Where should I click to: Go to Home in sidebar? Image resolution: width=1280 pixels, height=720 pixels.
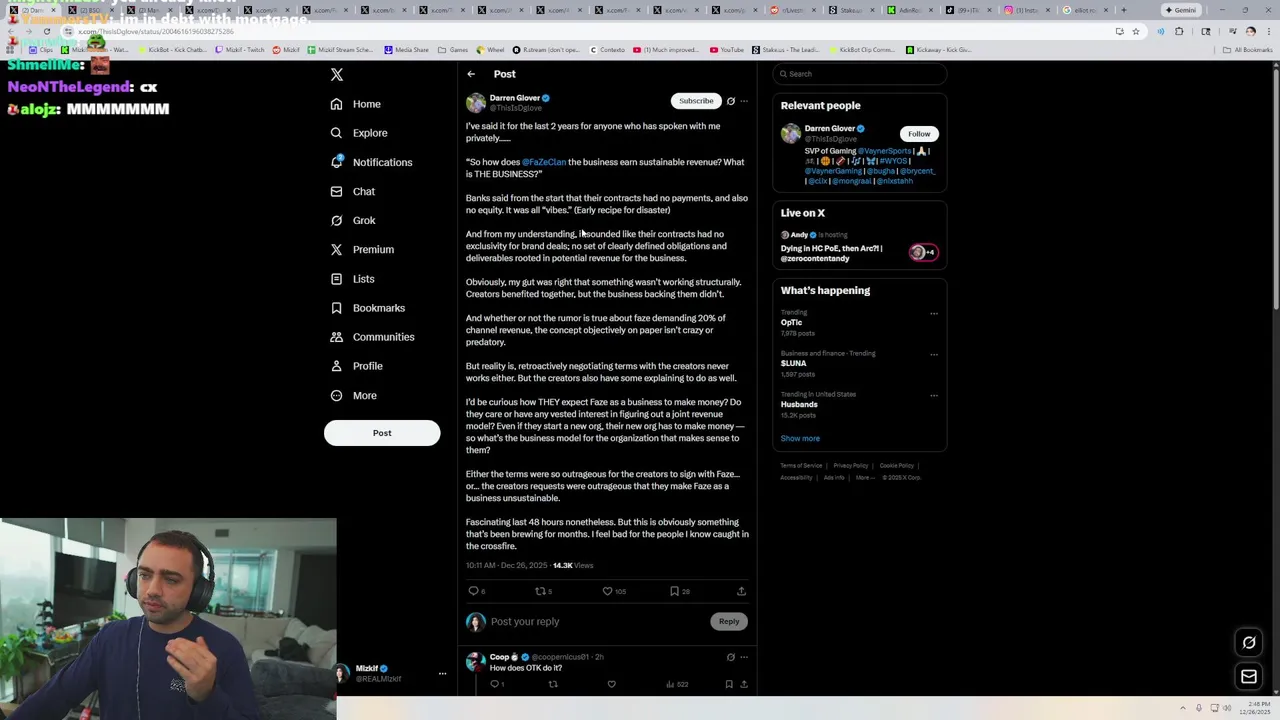tap(356, 104)
